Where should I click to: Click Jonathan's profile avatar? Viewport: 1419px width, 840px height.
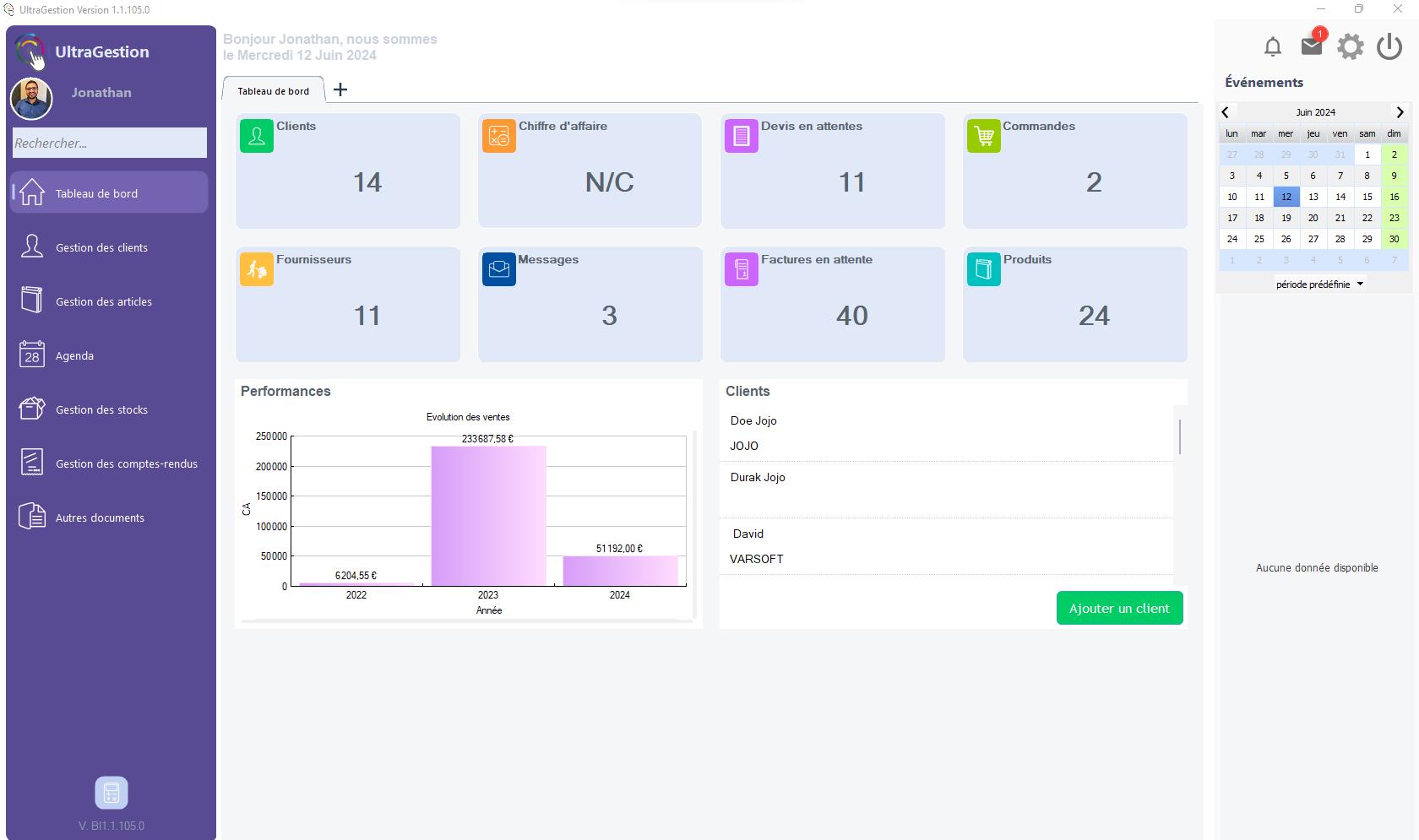31,99
